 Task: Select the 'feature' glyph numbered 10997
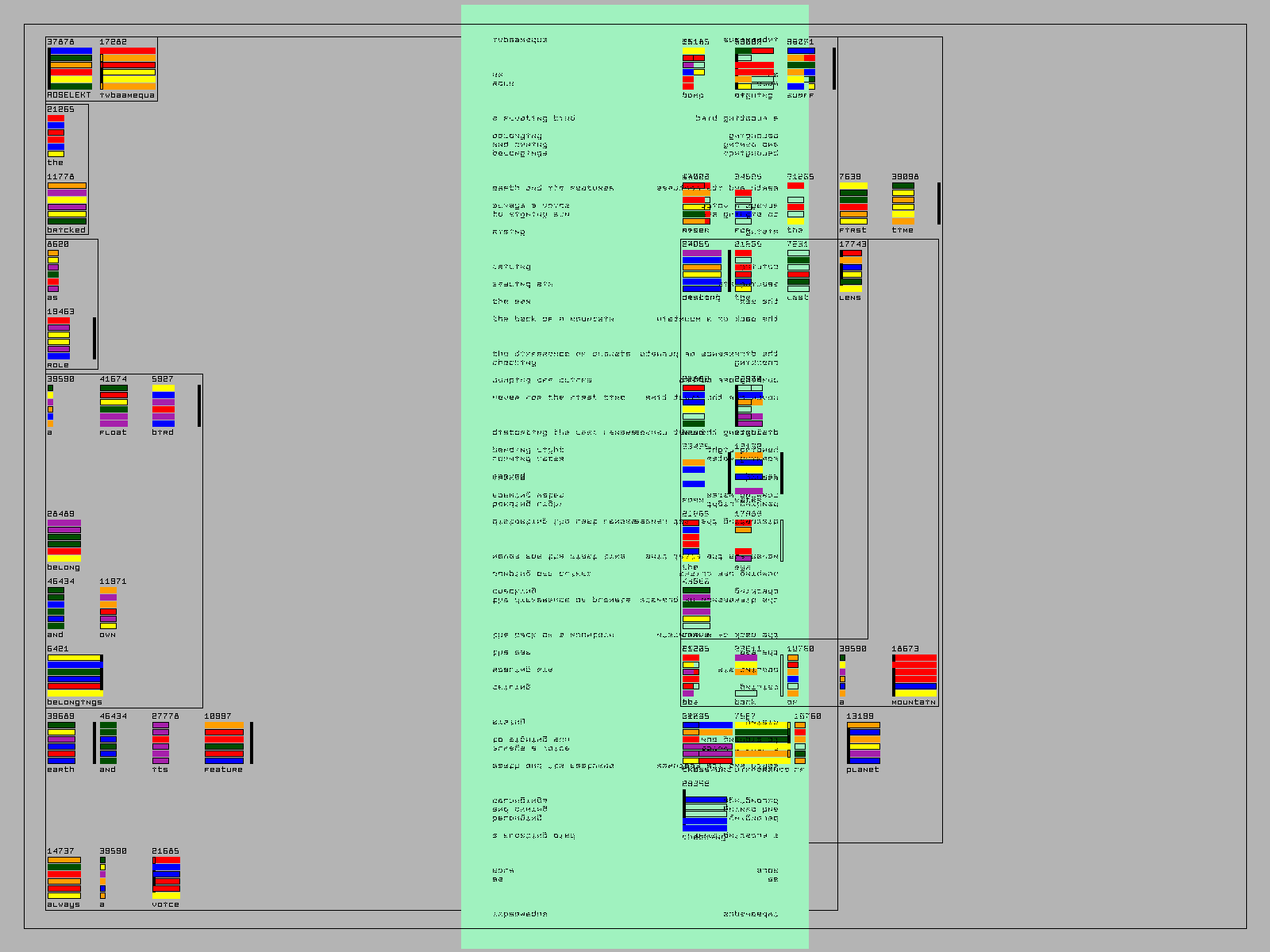coord(224,743)
